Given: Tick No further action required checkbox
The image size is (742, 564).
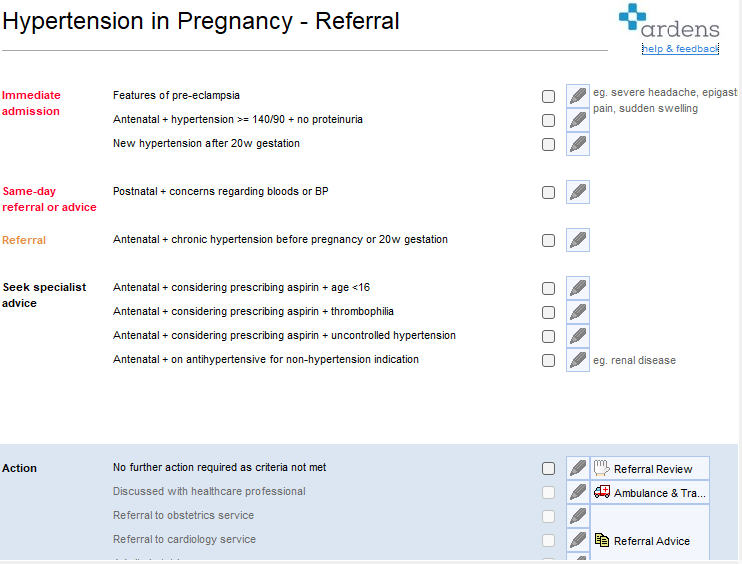Looking at the screenshot, I should (548, 469).
